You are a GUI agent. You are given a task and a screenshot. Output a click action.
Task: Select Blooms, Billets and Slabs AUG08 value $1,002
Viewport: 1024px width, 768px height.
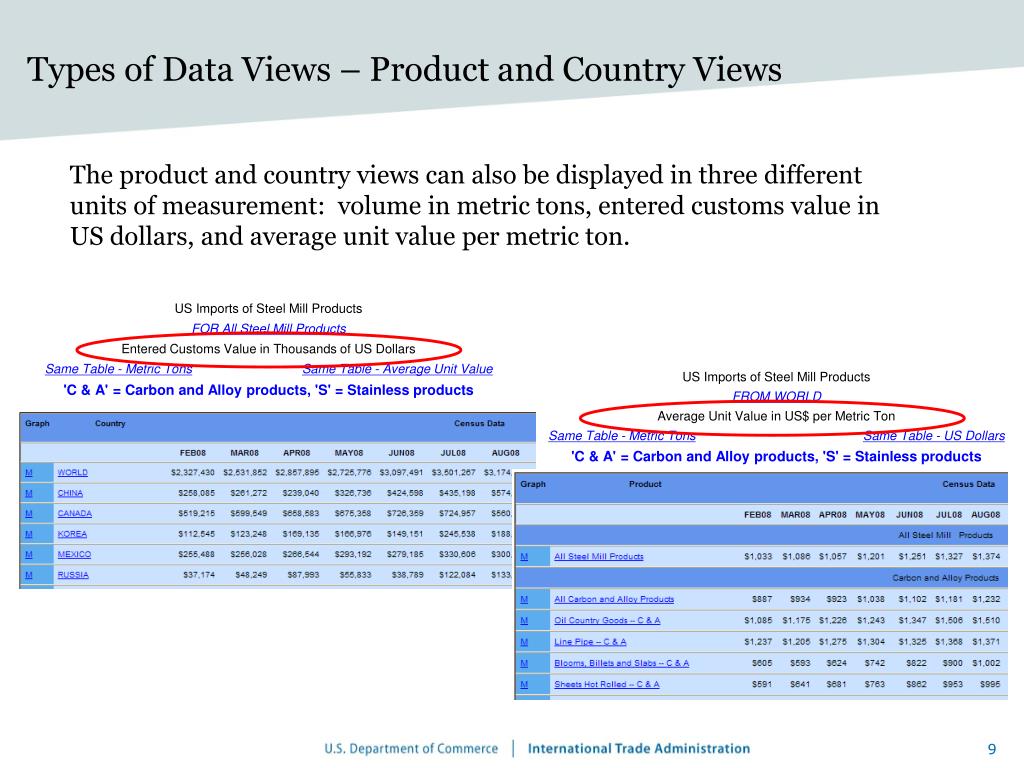tap(986, 663)
